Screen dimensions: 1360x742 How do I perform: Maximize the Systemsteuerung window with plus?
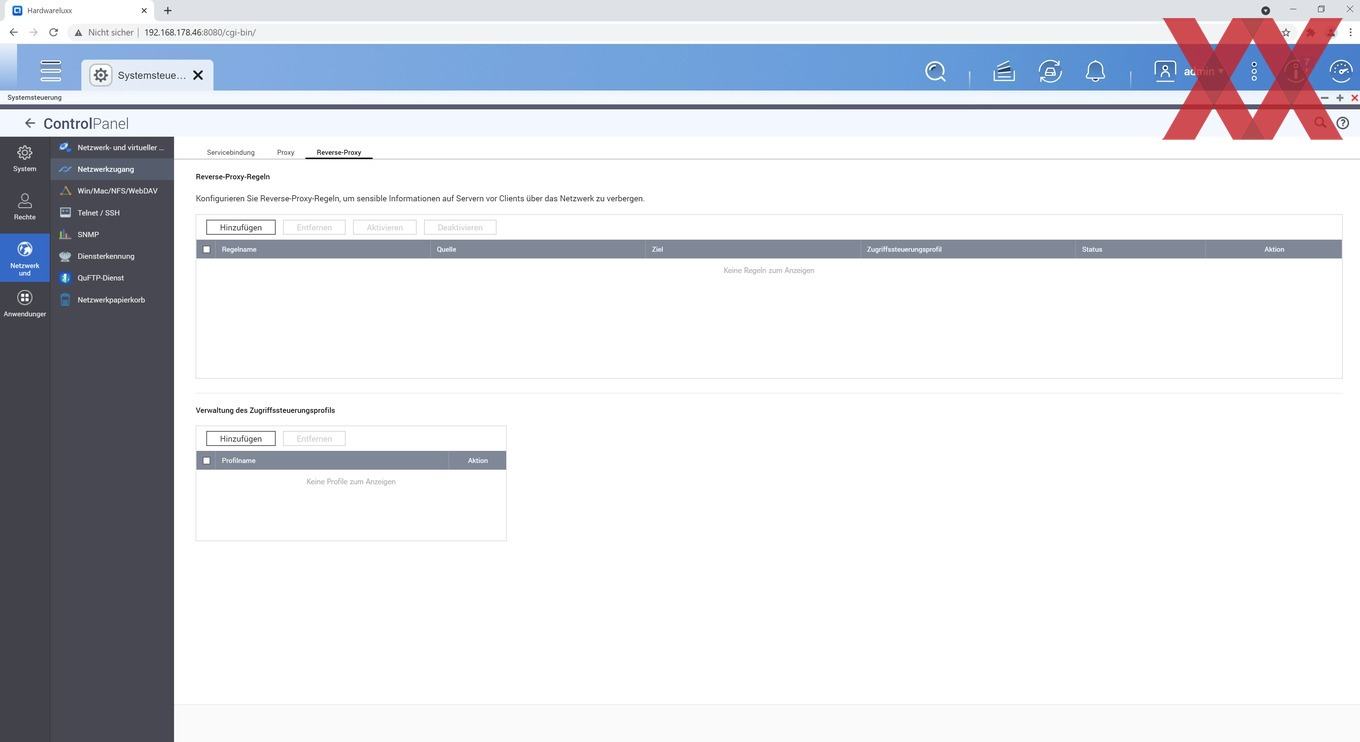coord(1340,98)
